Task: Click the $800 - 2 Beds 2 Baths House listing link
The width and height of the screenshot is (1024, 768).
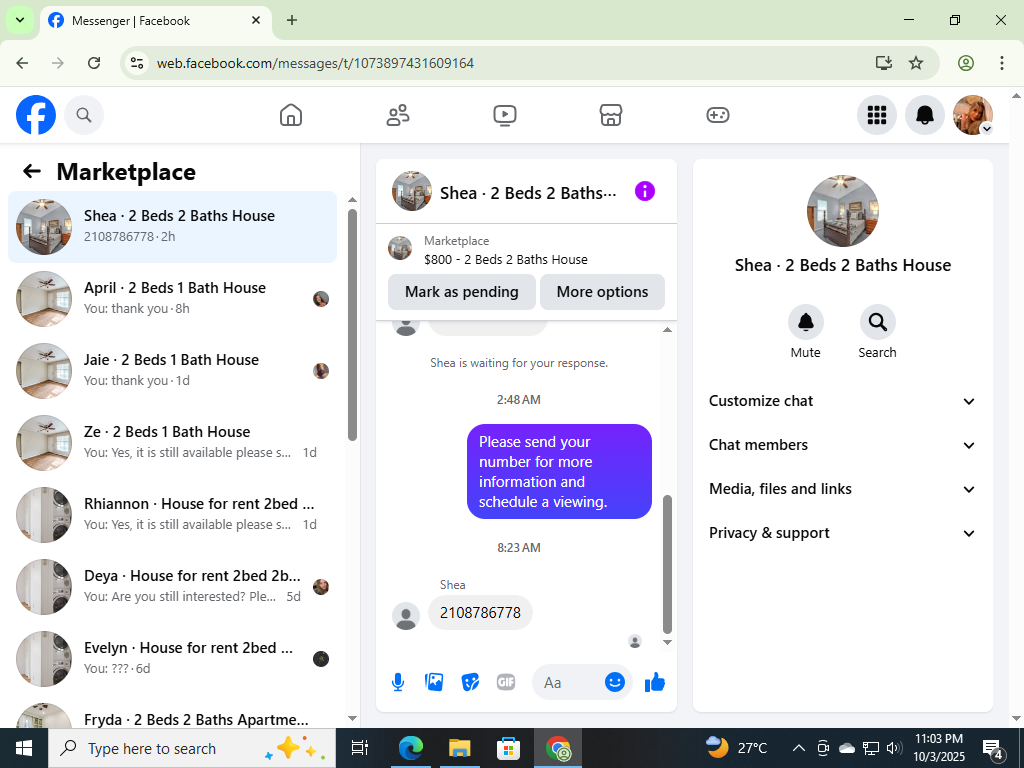Action: pyautogui.click(x=505, y=259)
